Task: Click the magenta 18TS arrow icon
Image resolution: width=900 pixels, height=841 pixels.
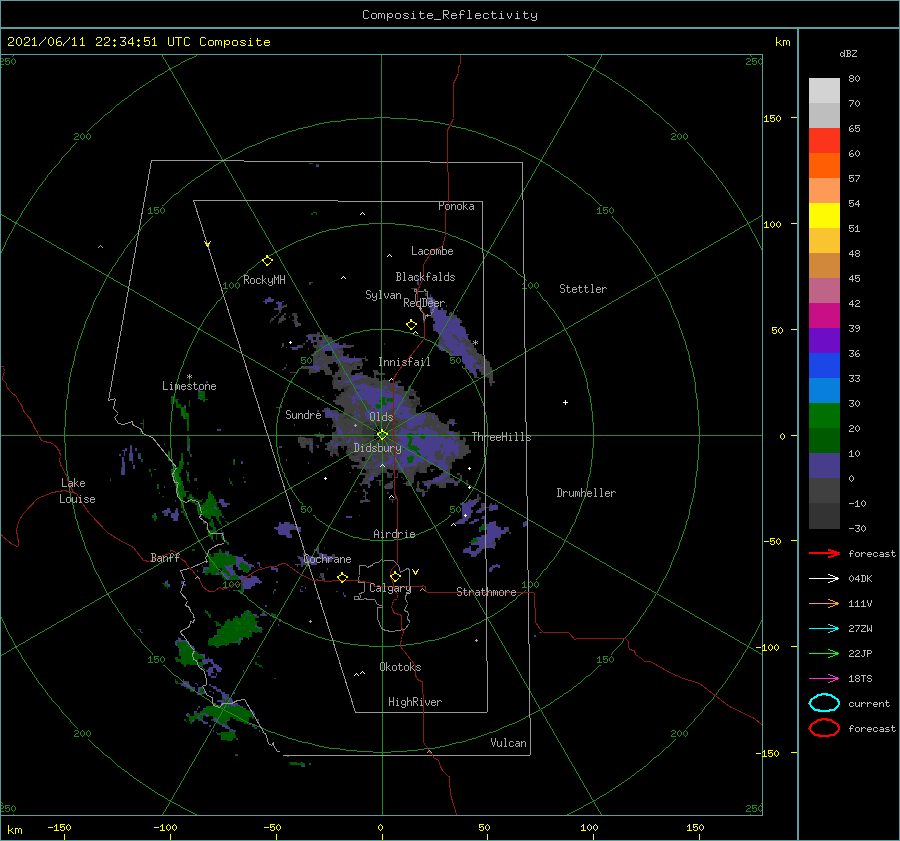Action: pos(824,679)
